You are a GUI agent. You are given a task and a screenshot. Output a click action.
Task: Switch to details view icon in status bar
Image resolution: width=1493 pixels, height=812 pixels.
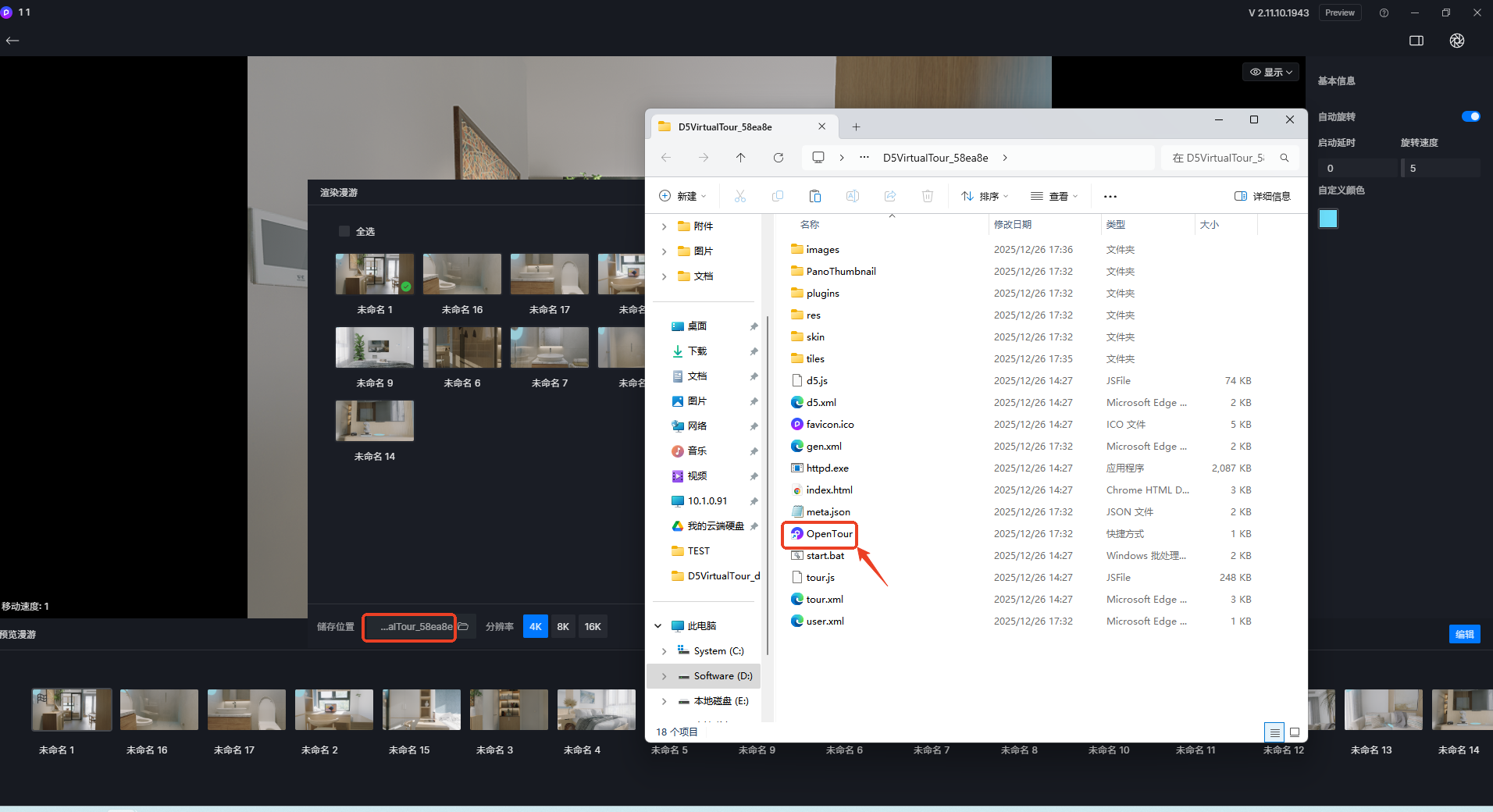coord(1274,732)
